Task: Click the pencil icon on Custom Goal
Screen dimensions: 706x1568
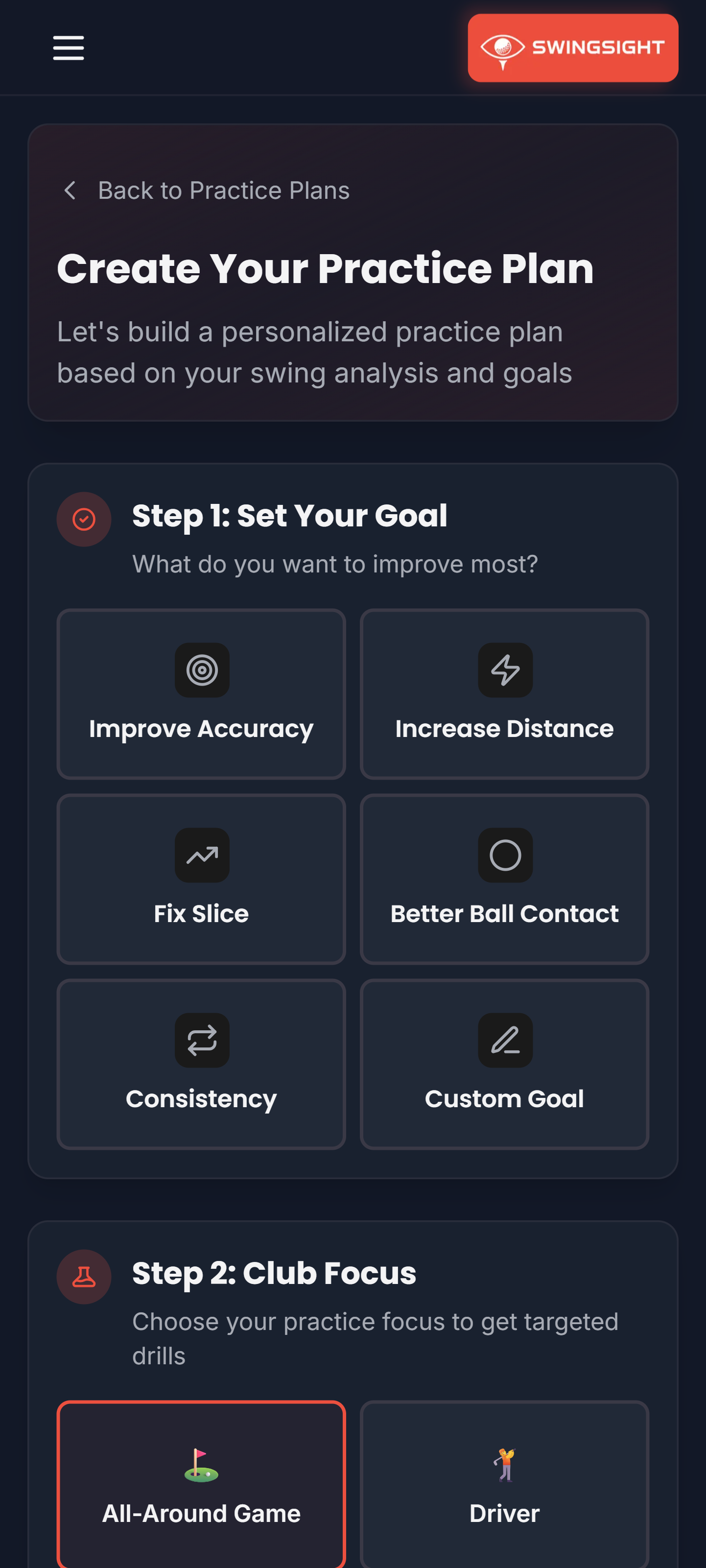Action: (x=505, y=1041)
